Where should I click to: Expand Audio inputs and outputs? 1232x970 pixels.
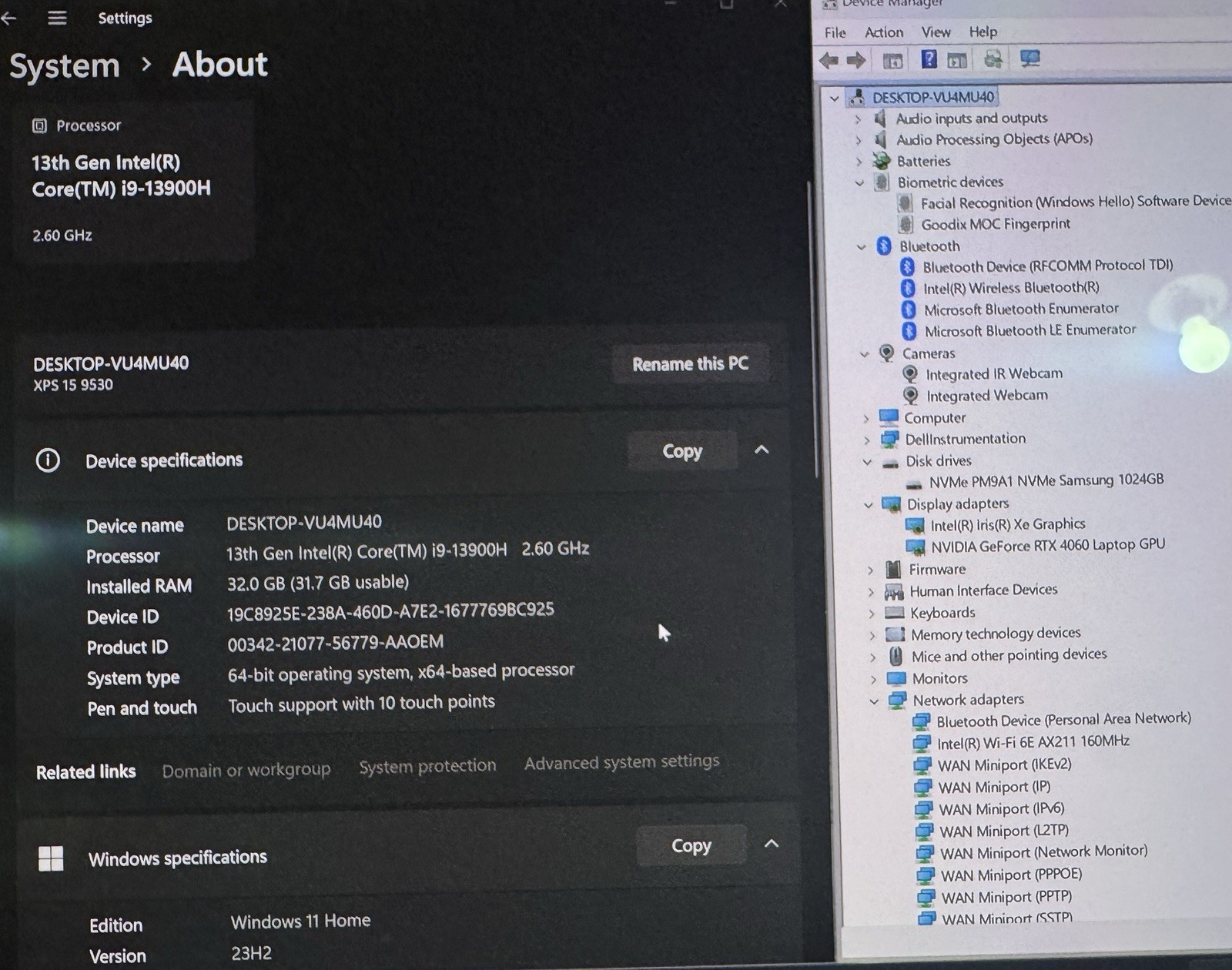tap(858, 119)
